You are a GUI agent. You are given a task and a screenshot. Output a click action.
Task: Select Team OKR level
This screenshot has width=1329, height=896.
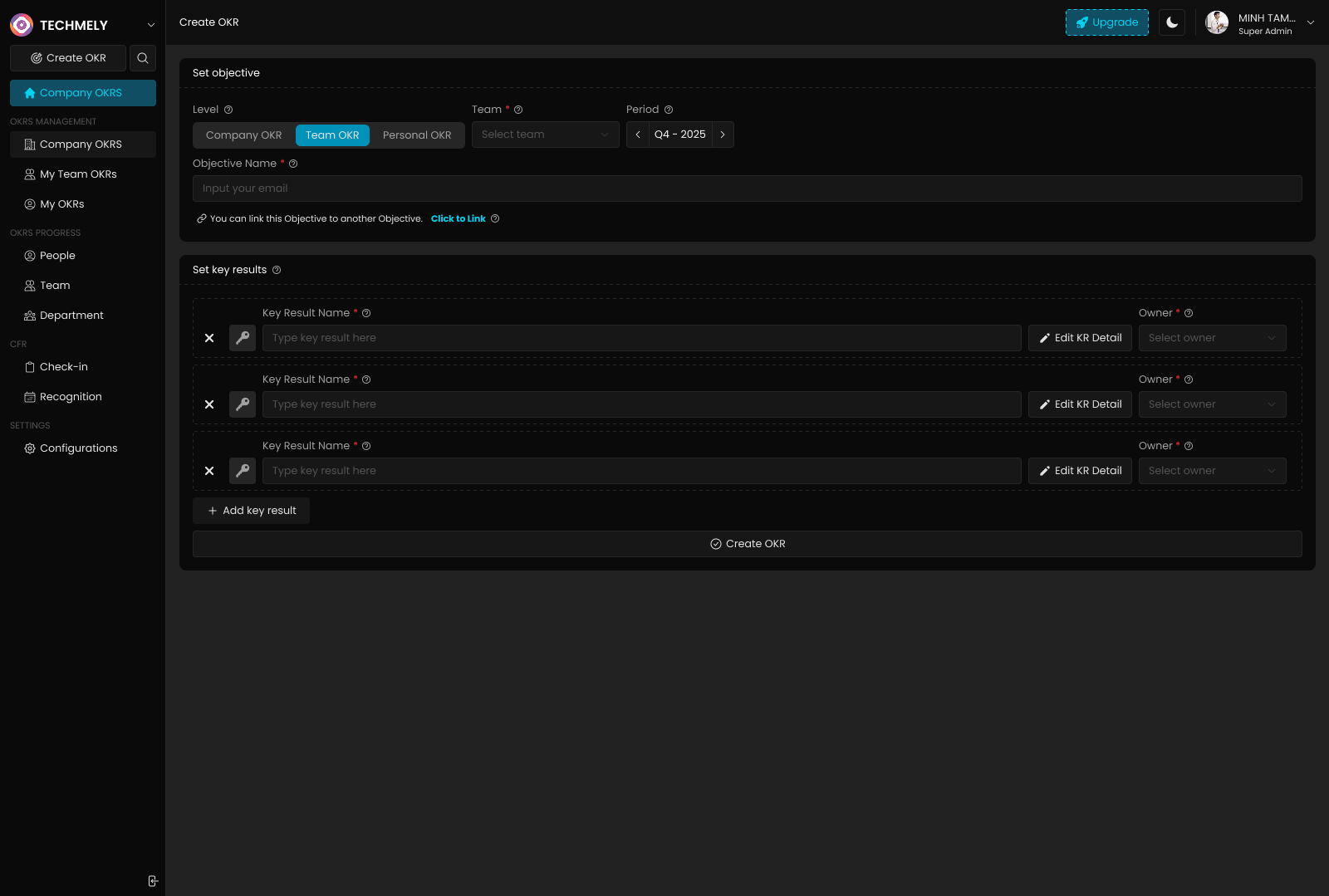pos(332,135)
